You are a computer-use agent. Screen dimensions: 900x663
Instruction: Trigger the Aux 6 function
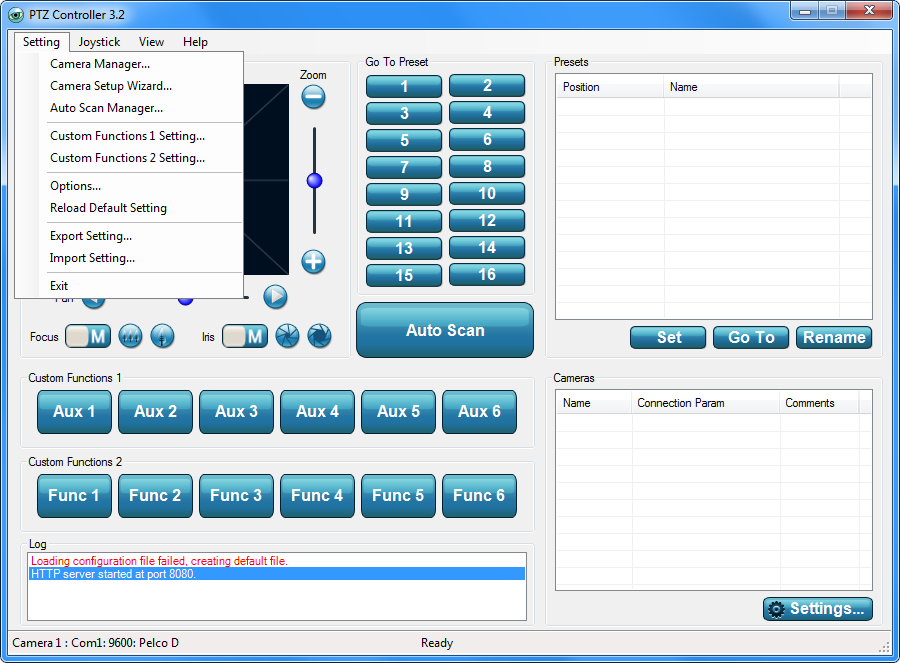click(x=479, y=412)
